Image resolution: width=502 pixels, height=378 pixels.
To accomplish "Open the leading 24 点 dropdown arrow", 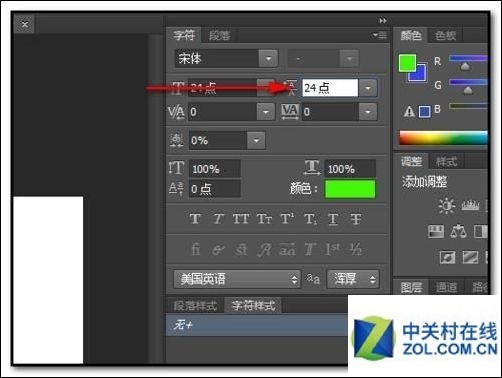I will tap(368, 88).
